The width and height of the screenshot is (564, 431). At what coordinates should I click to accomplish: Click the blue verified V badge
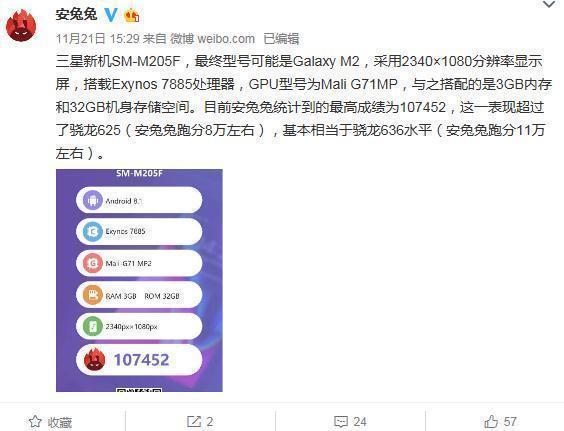tap(111, 15)
